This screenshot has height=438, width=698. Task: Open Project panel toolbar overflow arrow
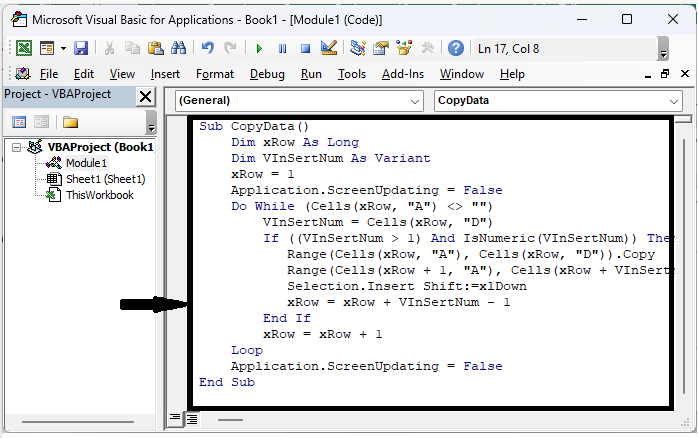click(x=151, y=122)
